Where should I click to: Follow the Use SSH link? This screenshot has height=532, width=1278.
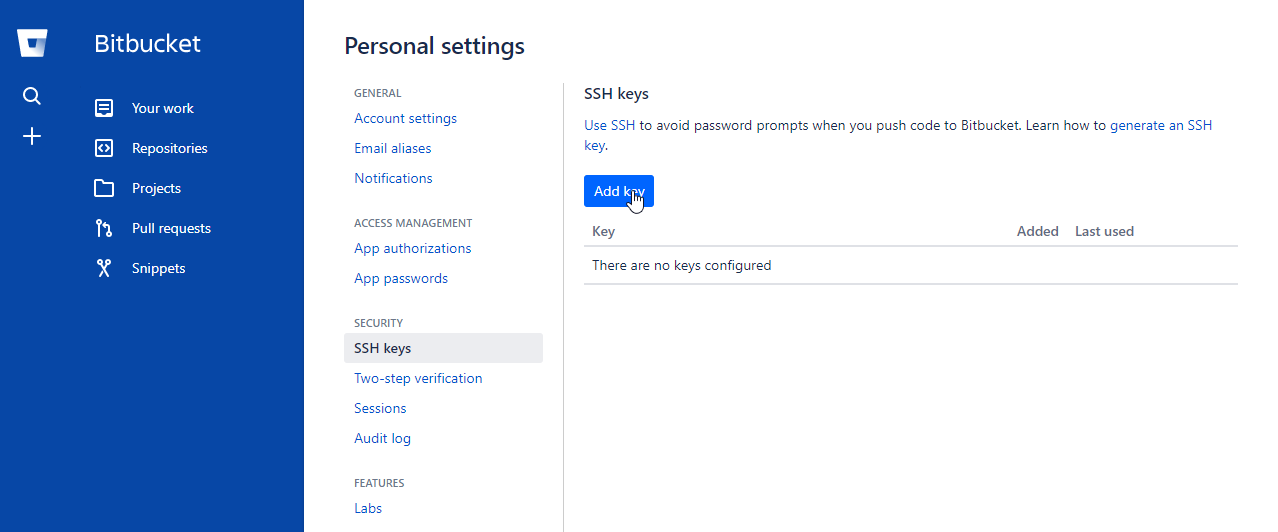click(609, 126)
